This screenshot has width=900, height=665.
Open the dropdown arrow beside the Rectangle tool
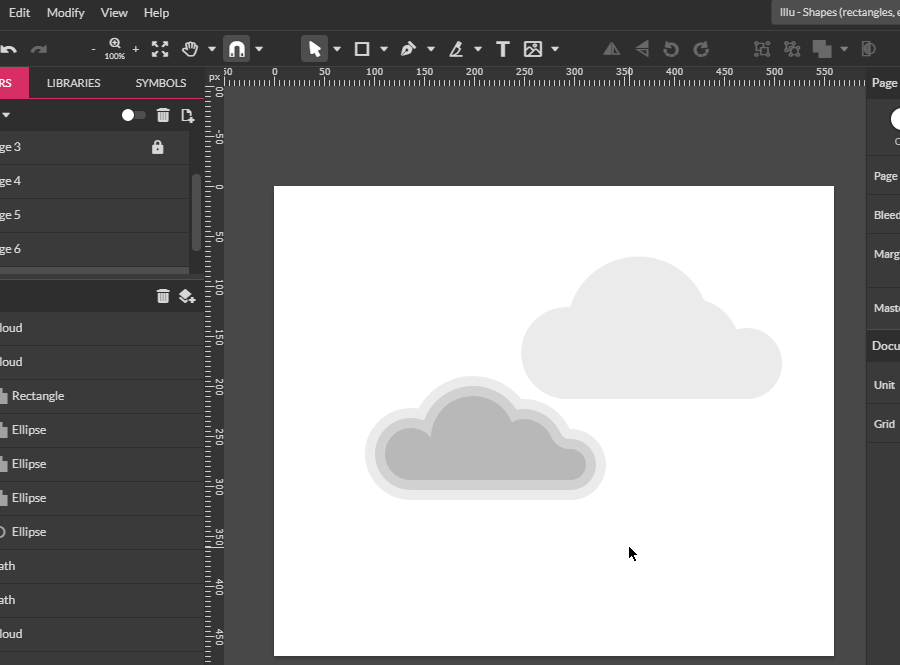pyautogui.click(x=384, y=49)
